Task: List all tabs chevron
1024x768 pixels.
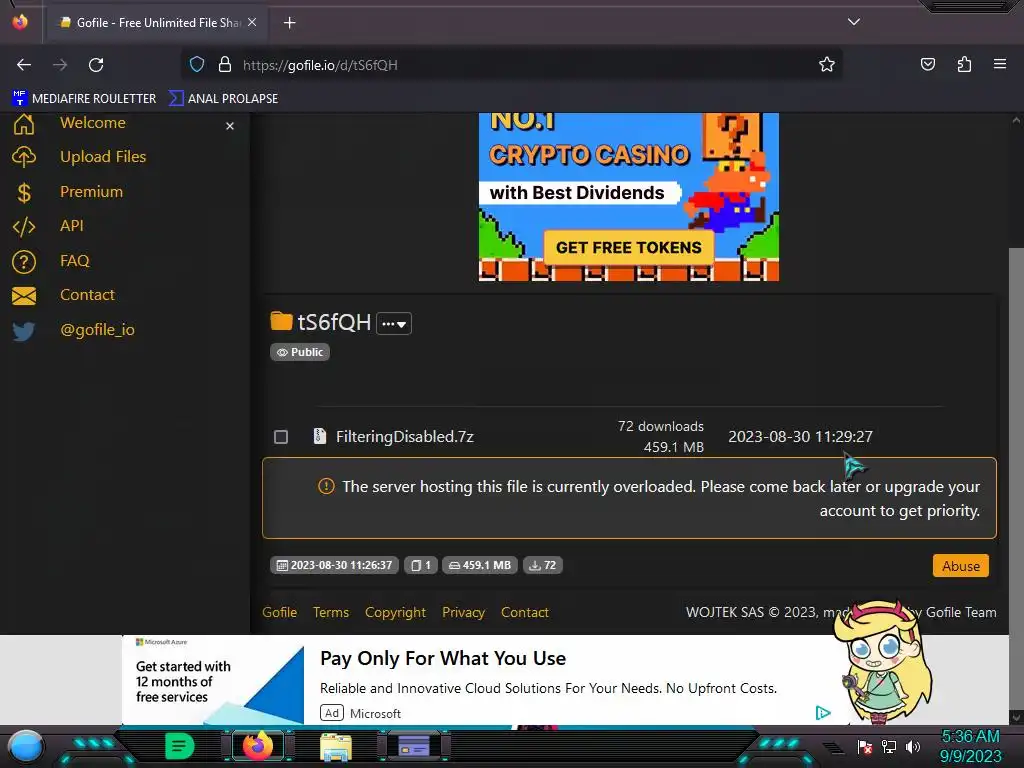Action: pyautogui.click(x=854, y=22)
